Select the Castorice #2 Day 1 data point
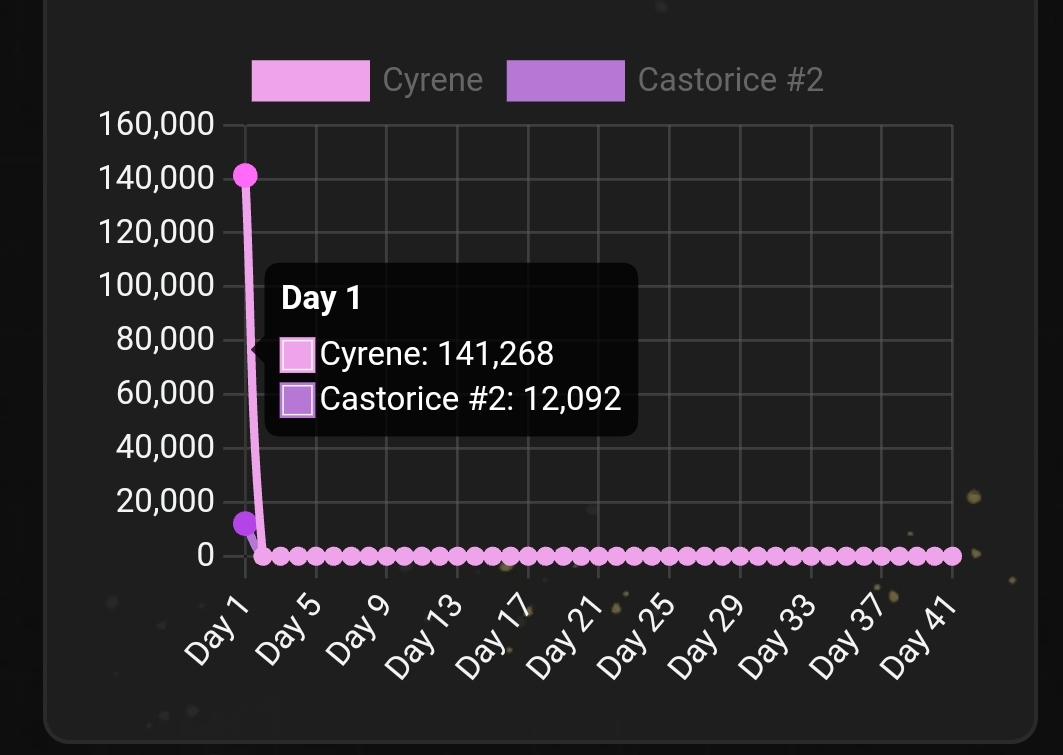Image resolution: width=1063 pixels, height=755 pixels. pos(245,523)
